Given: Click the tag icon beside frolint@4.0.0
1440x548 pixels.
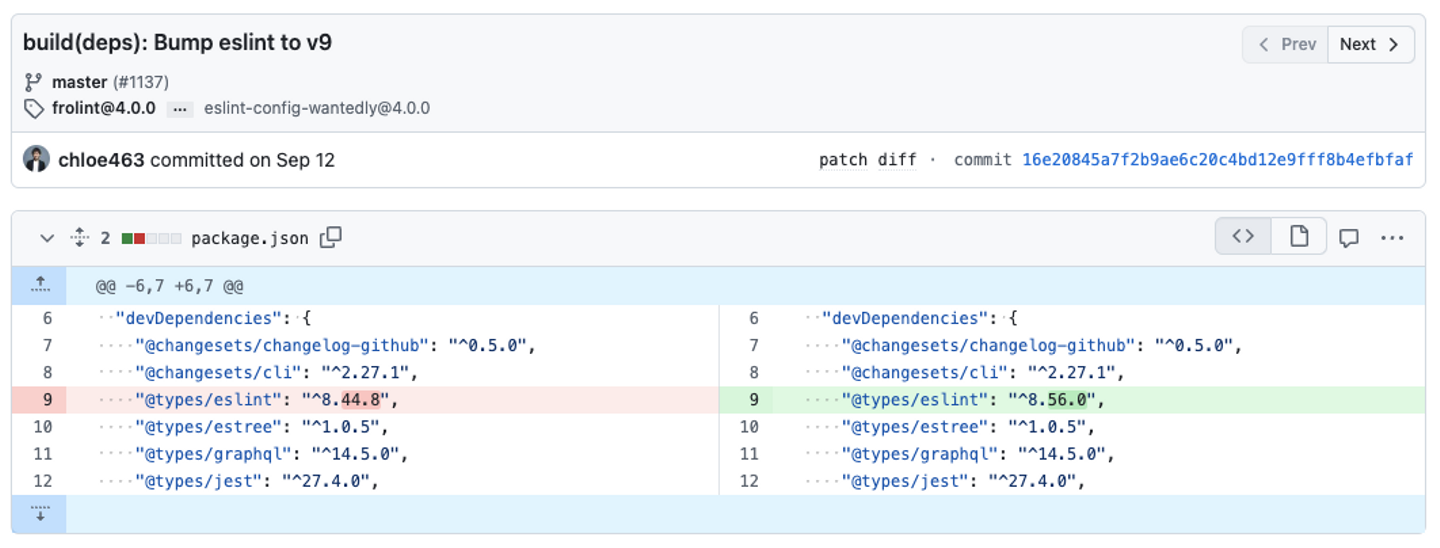Looking at the screenshot, I should [x=34, y=108].
